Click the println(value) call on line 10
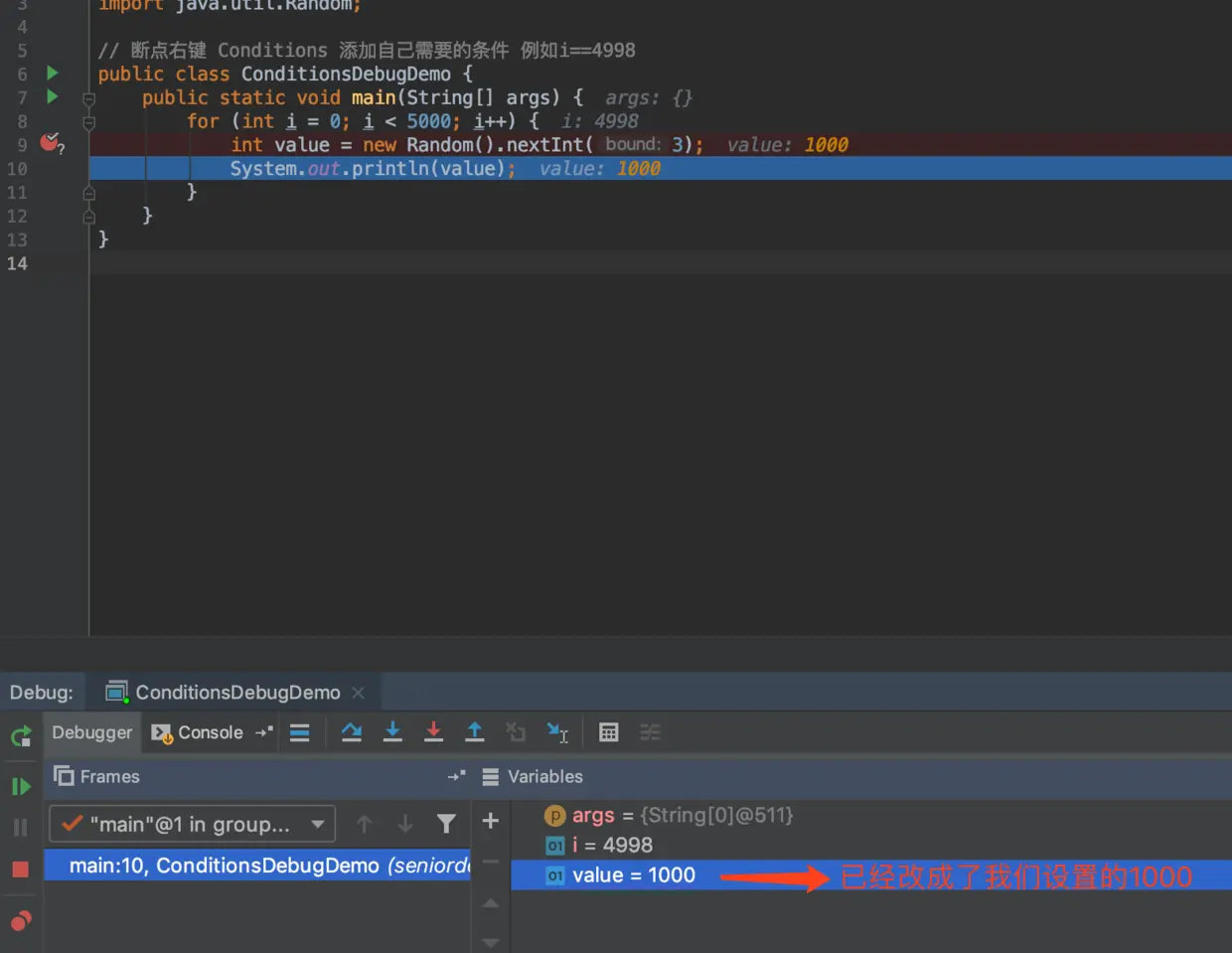The width and height of the screenshot is (1232, 953). pyautogui.click(x=428, y=168)
